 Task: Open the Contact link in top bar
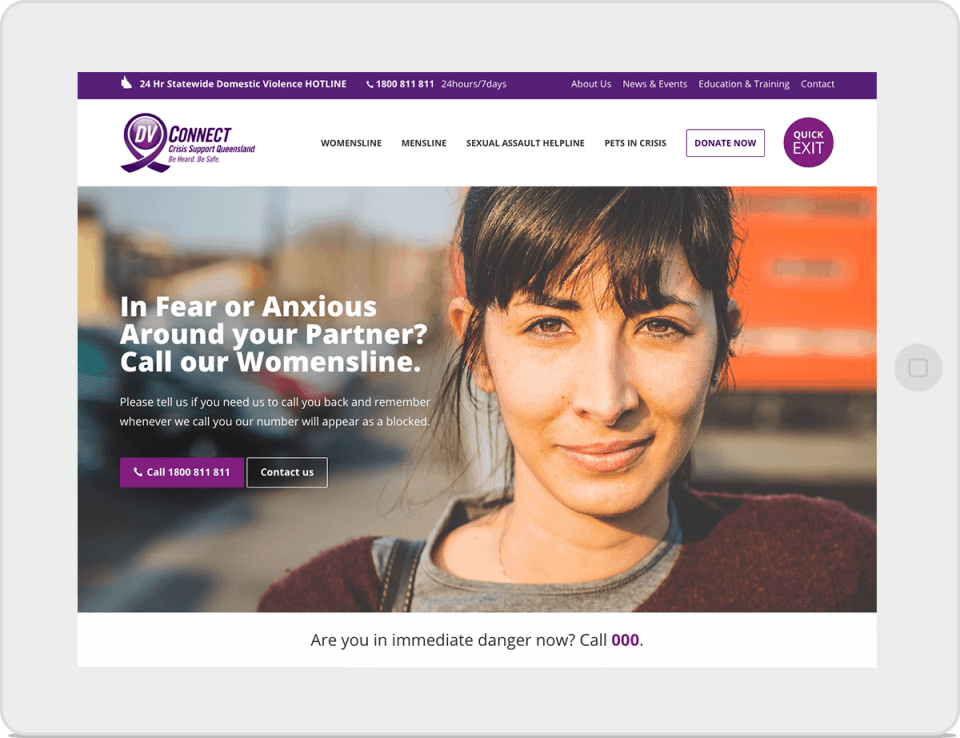817,84
